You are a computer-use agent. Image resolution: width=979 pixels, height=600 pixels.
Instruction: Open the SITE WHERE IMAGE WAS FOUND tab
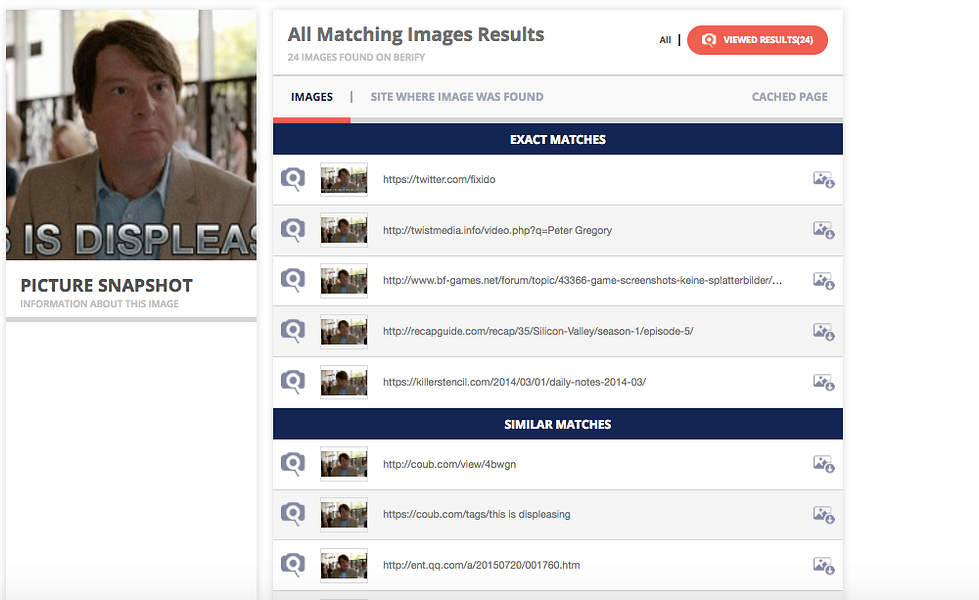click(x=456, y=97)
